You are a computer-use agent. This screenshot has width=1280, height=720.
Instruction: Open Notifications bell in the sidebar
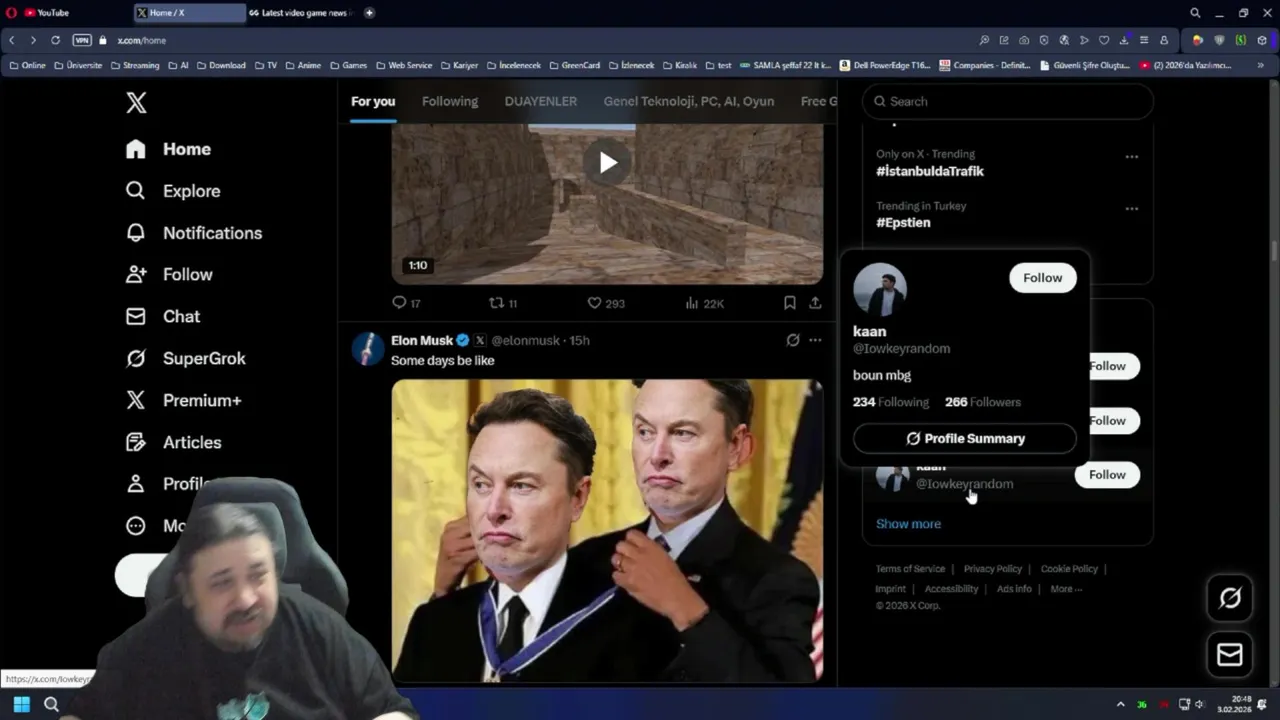(193, 233)
